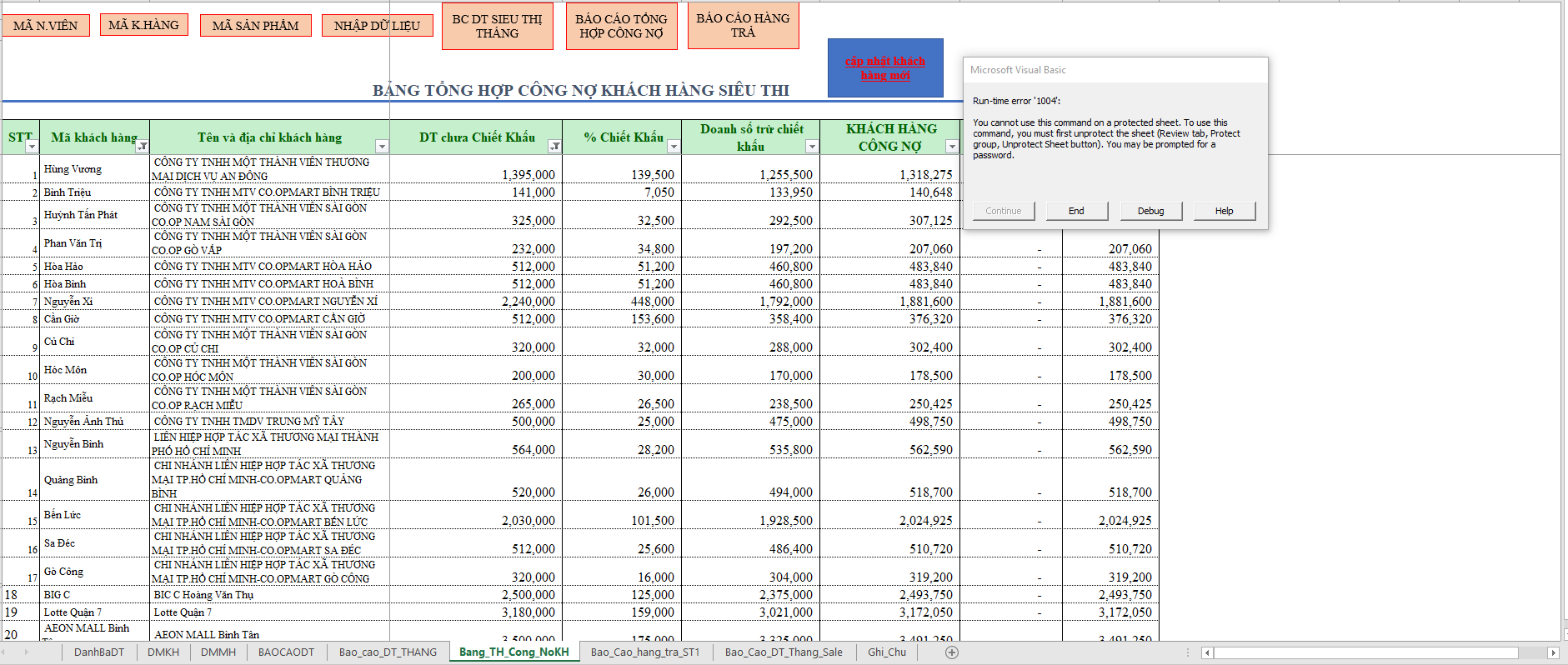Image resolution: width=1568 pixels, height=665 pixels.
Task: Switch to the Bao_Cao_hang_tra_ST1 sheet tab
Action: [x=645, y=652]
